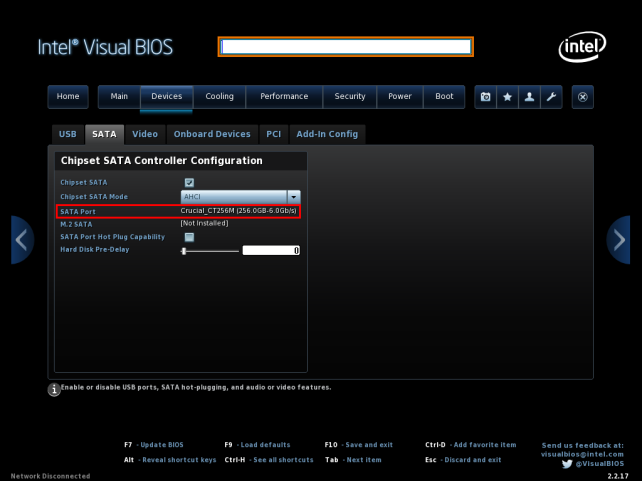Go to previous page with left arrow
The height and width of the screenshot is (481, 642).
[22, 240]
